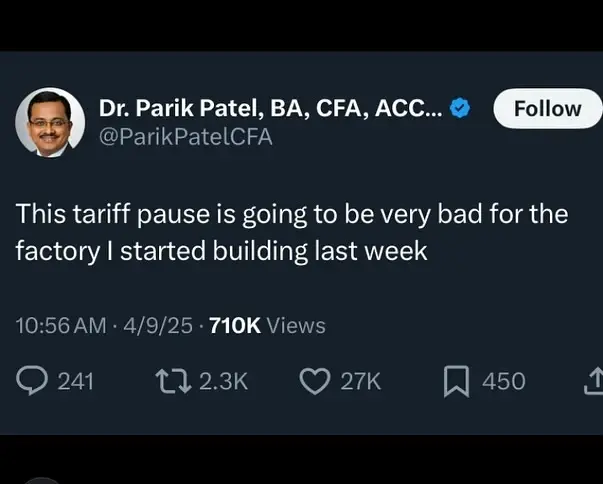Tap the share upload icon
Image resolution: width=603 pixels, height=484 pixels.
[x=594, y=381]
